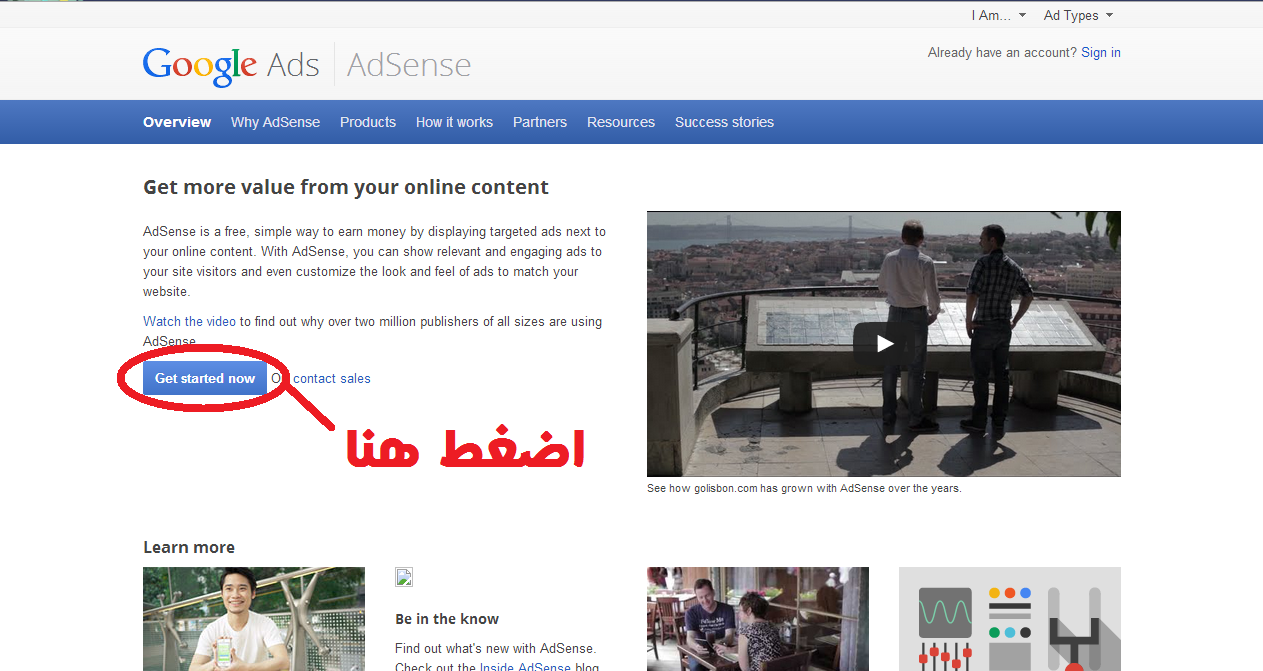The width and height of the screenshot is (1263, 671).
Task: Click the Google Ads logo
Action: tap(231, 65)
